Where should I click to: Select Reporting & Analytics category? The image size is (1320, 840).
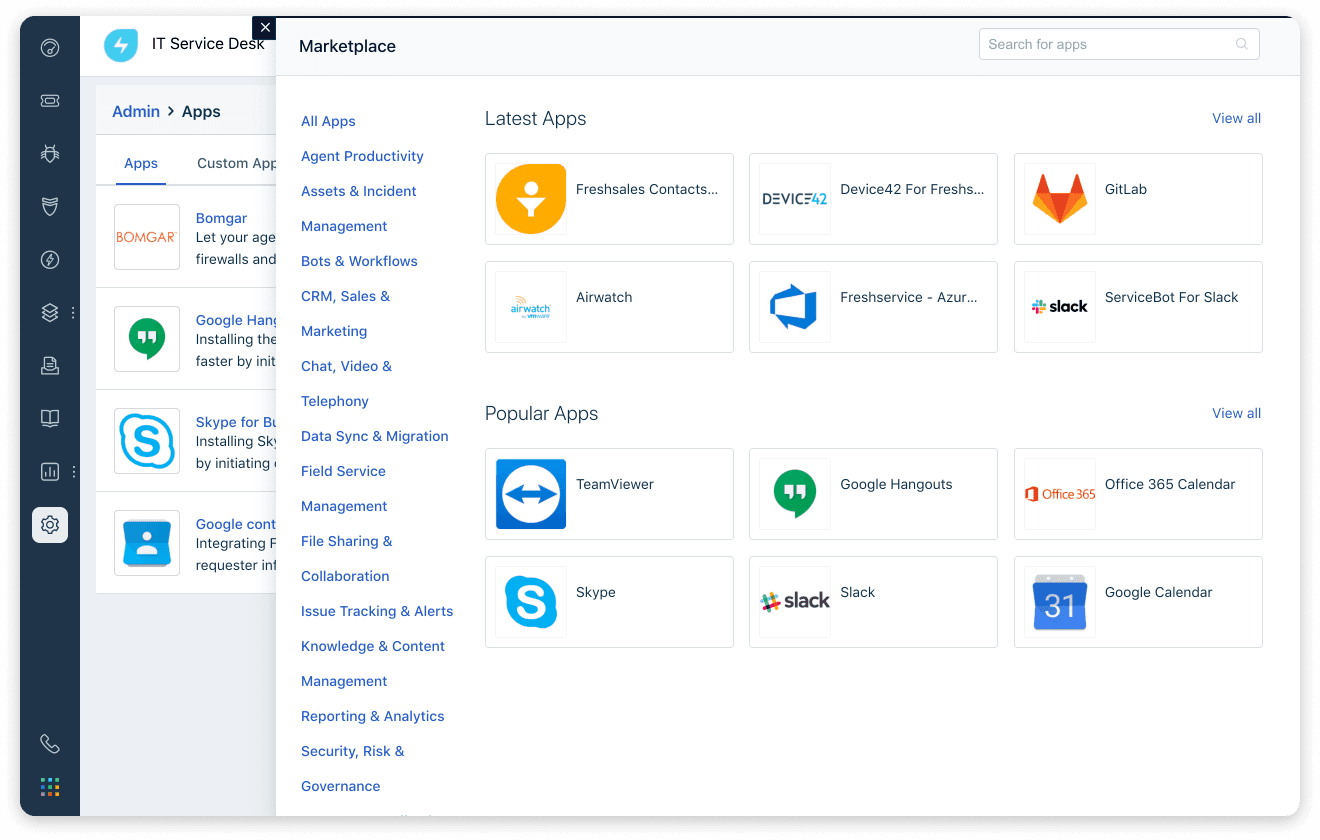372,716
